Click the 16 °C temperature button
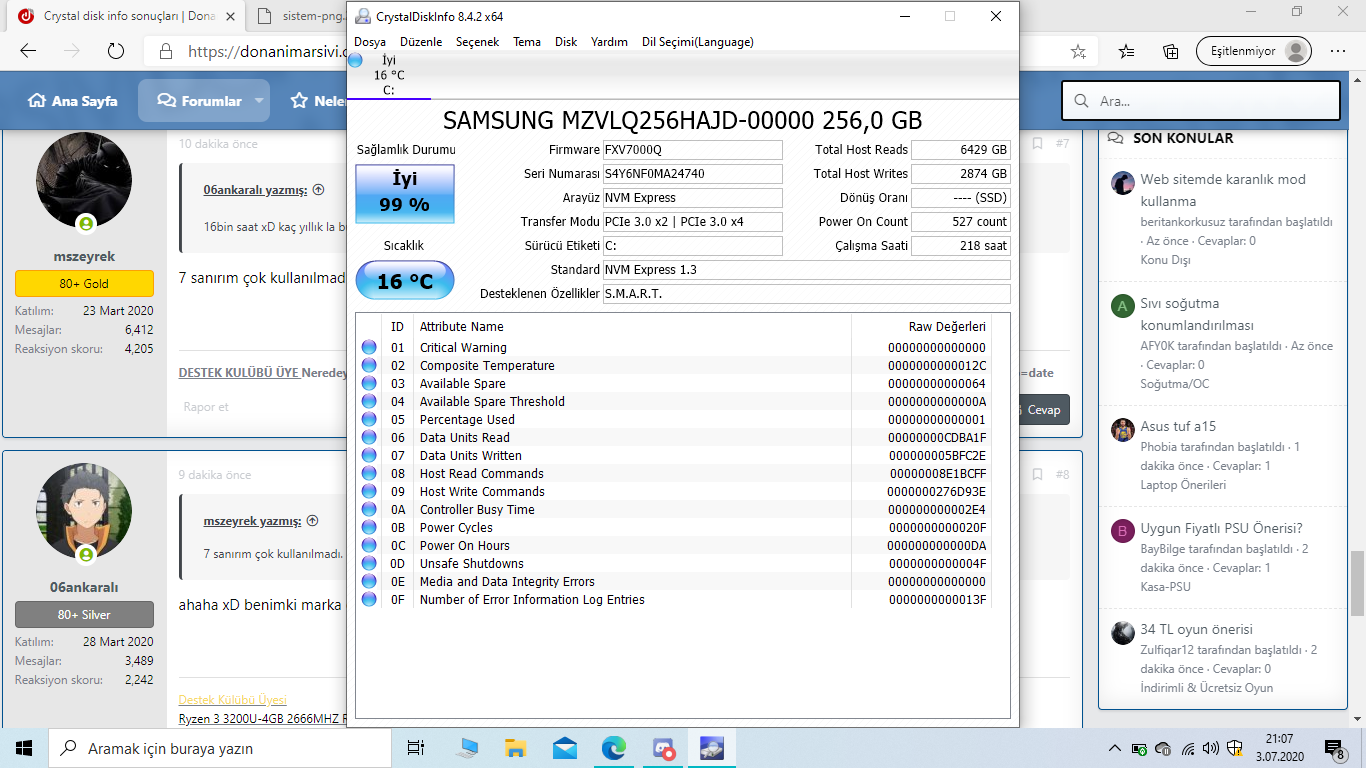This screenshot has width=1366, height=768. click(405, 280)
